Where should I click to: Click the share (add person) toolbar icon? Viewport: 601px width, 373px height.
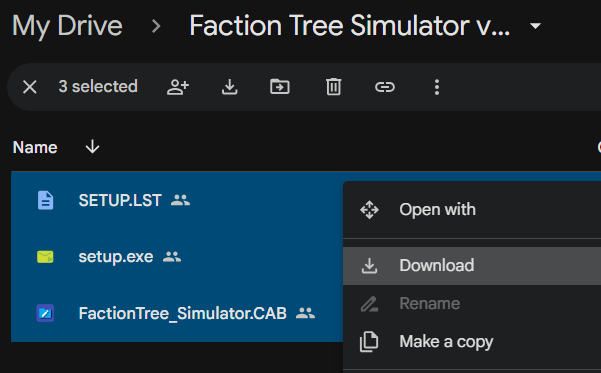click(178, 87)
